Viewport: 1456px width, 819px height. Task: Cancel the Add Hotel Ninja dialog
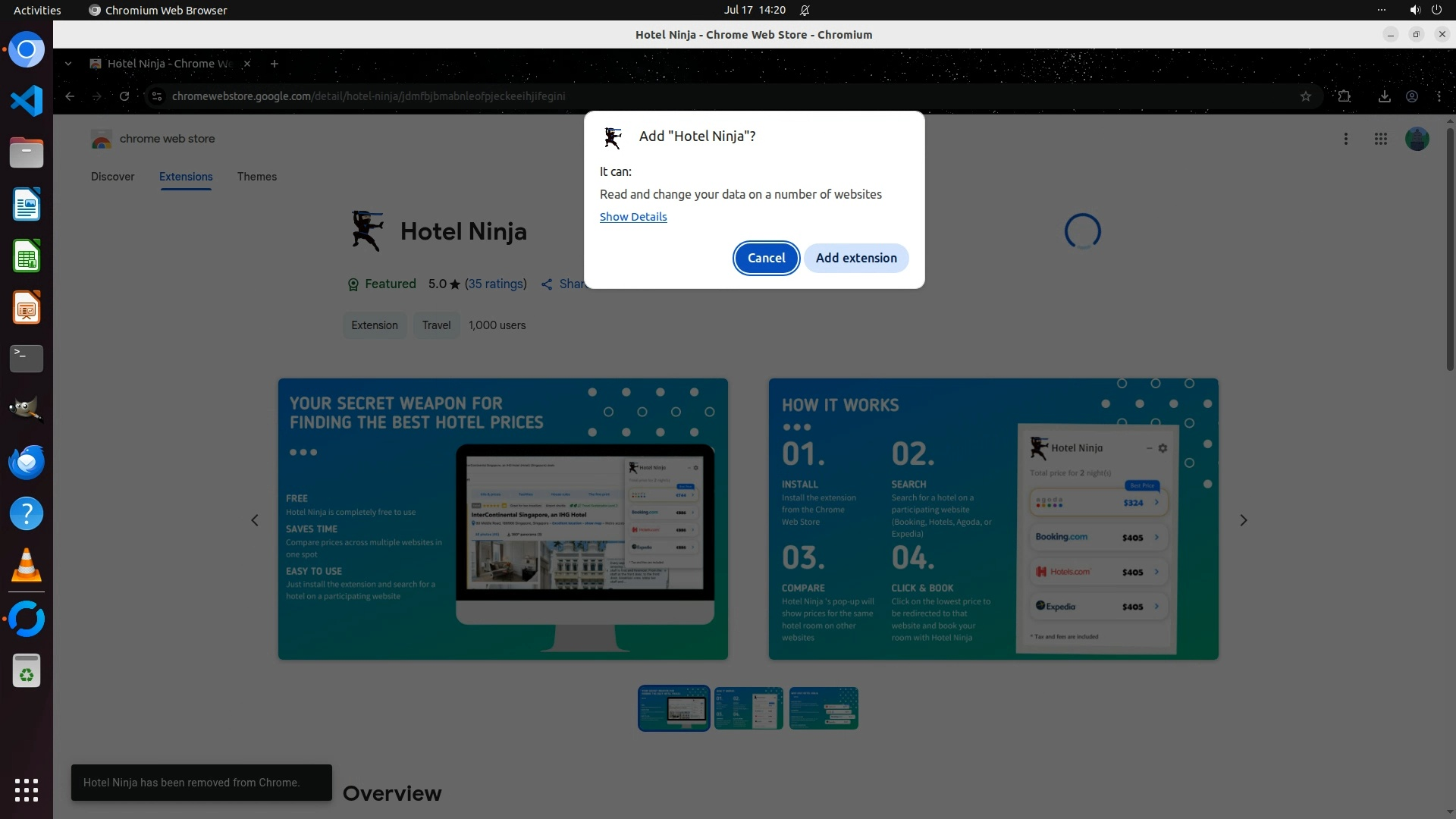(x=766, y=258)
